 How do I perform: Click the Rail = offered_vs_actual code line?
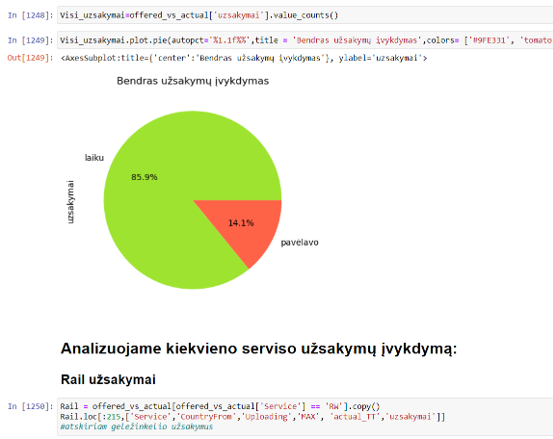(x=220, y=406)
